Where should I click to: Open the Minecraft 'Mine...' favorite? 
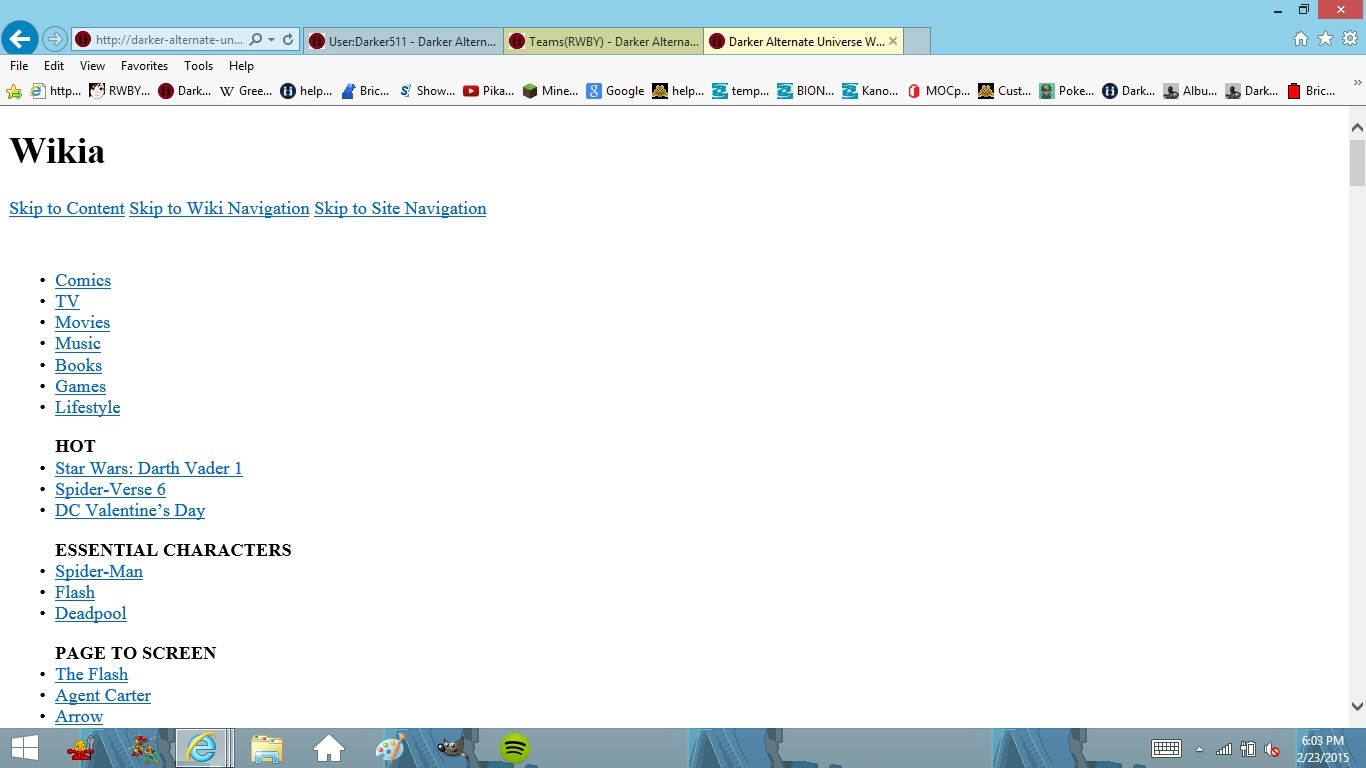(x=549, y=90)
